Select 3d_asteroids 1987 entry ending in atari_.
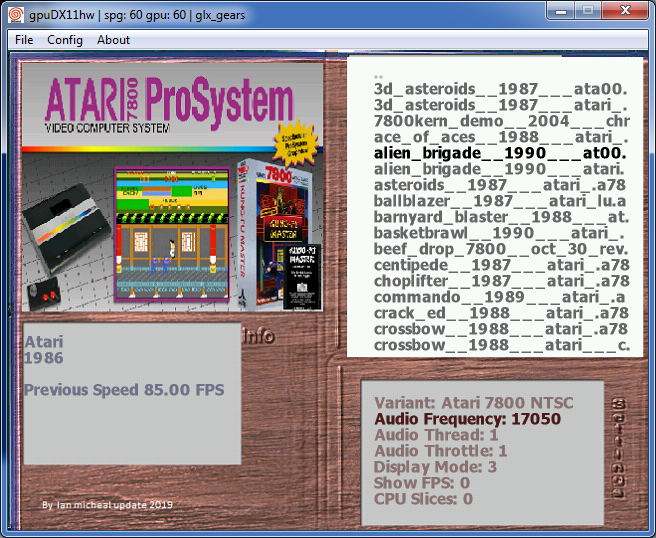 [x=501, y=105]
